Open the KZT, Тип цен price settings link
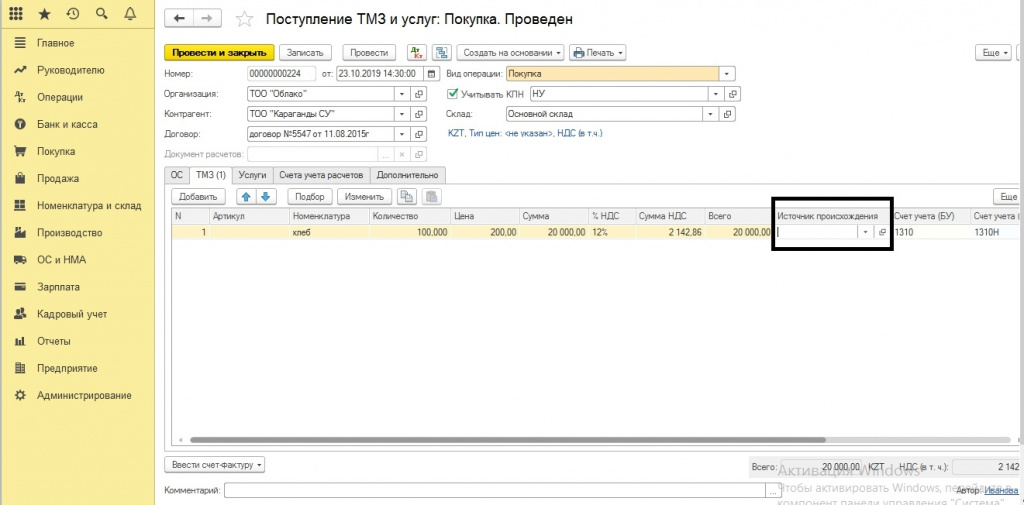Viewport: 1024px width, 505px height. (525, 133)
